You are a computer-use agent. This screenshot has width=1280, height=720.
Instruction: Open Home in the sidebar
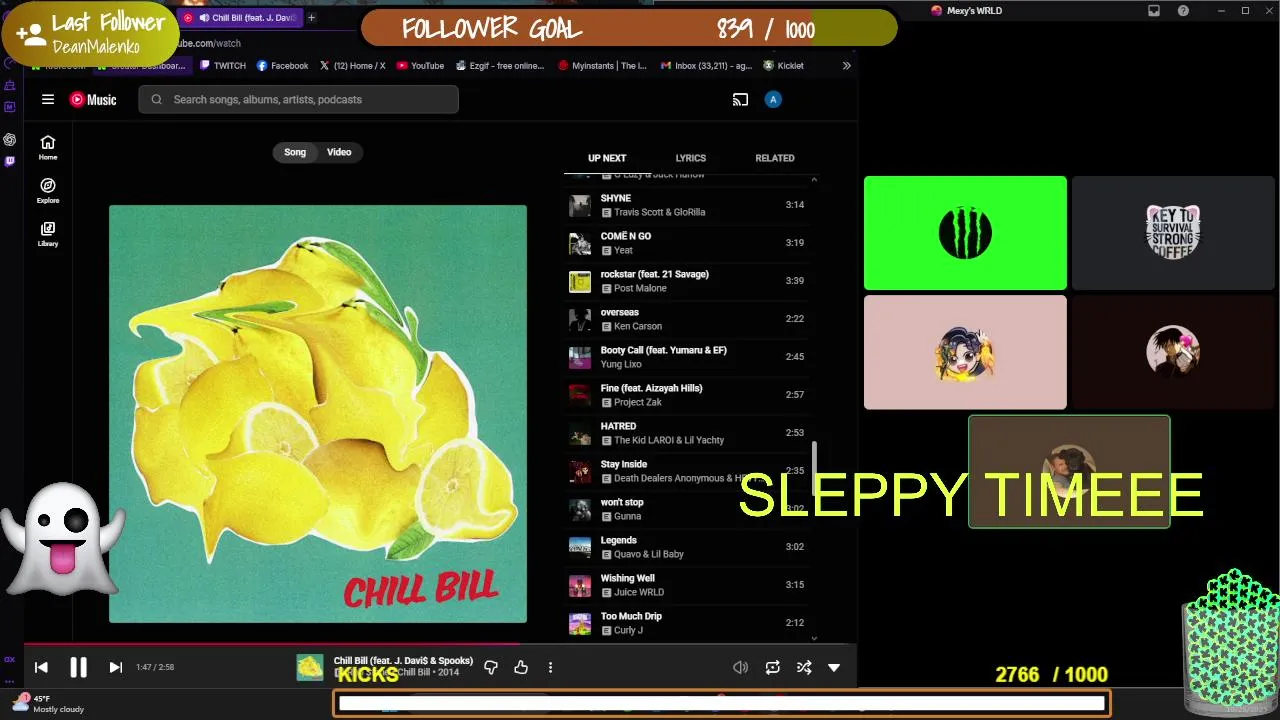[48, 147]
